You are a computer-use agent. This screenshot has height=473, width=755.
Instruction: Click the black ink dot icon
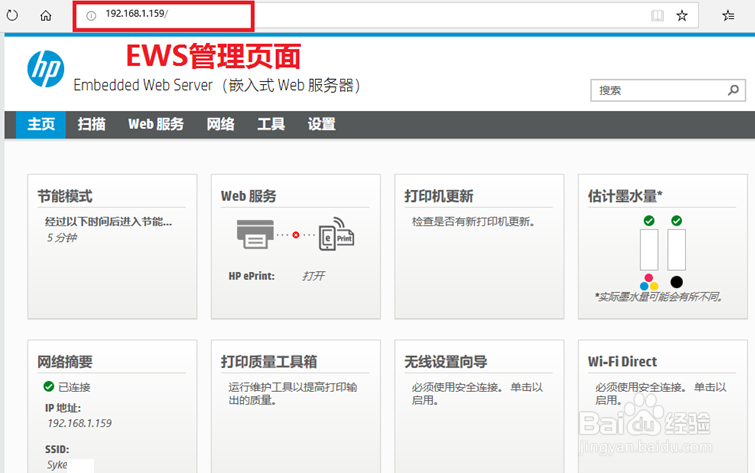click(x=677, y=282)
